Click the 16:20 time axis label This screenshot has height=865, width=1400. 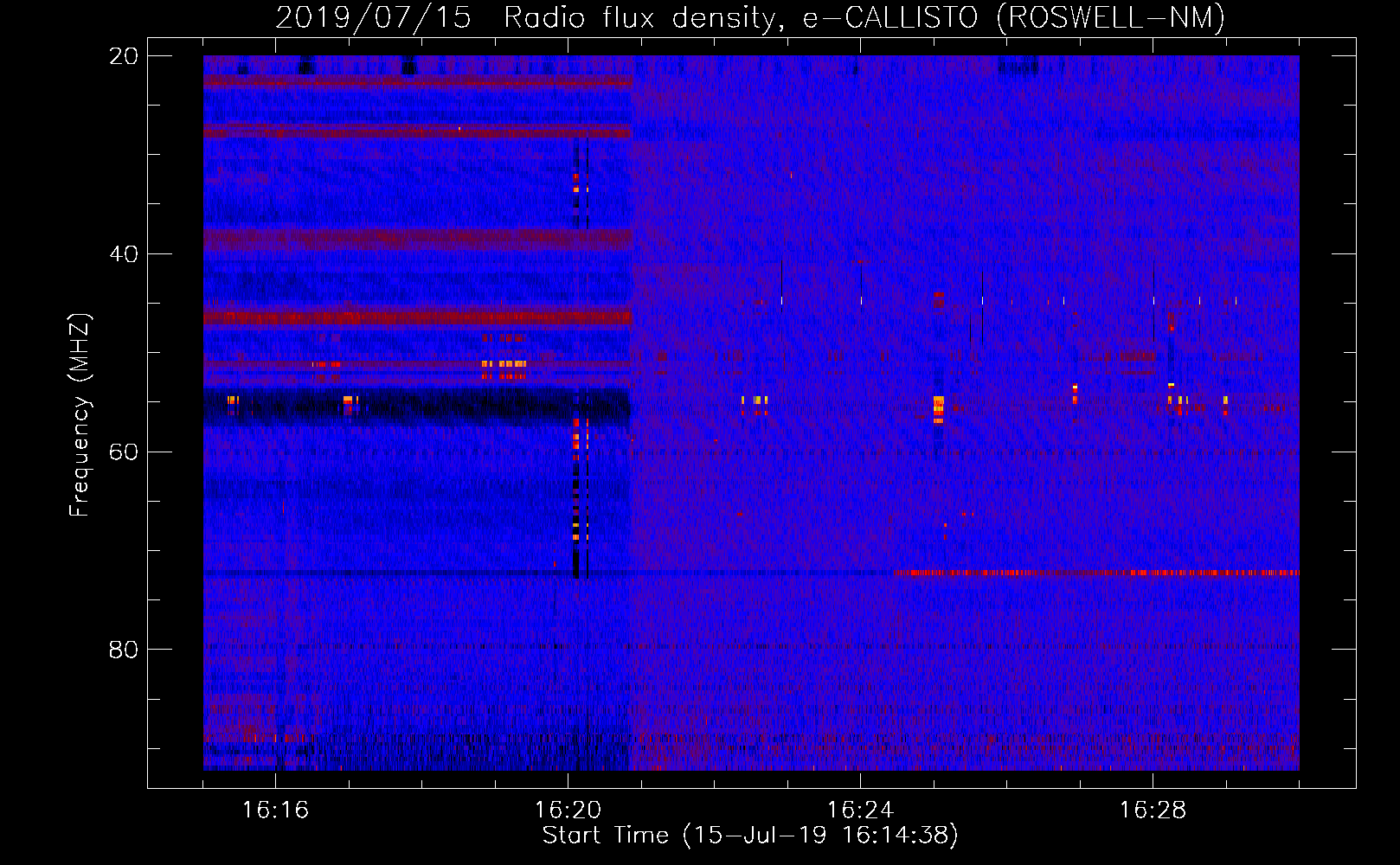click(x=568, y=810)
